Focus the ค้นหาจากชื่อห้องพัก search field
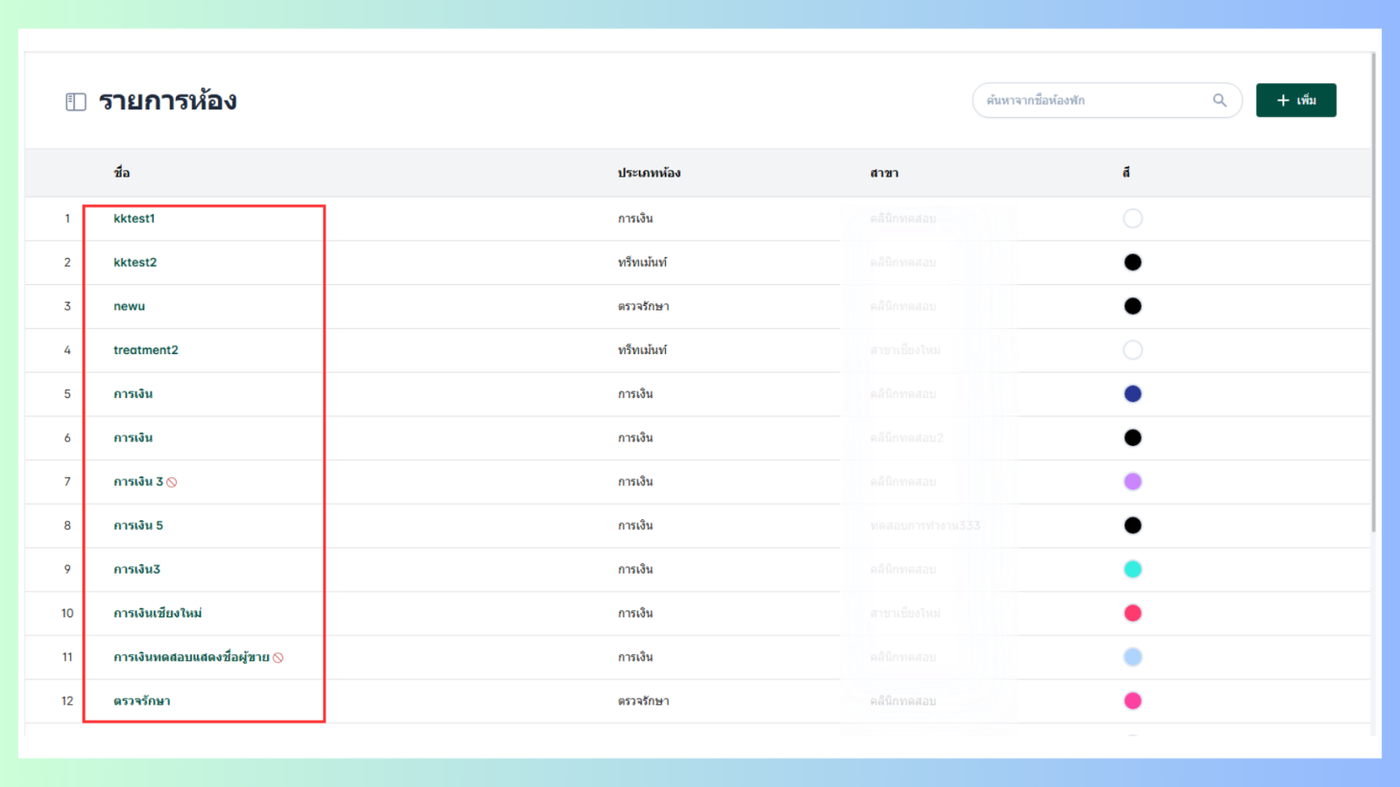Viewport: 1400px width, 787px height. 1107,100
